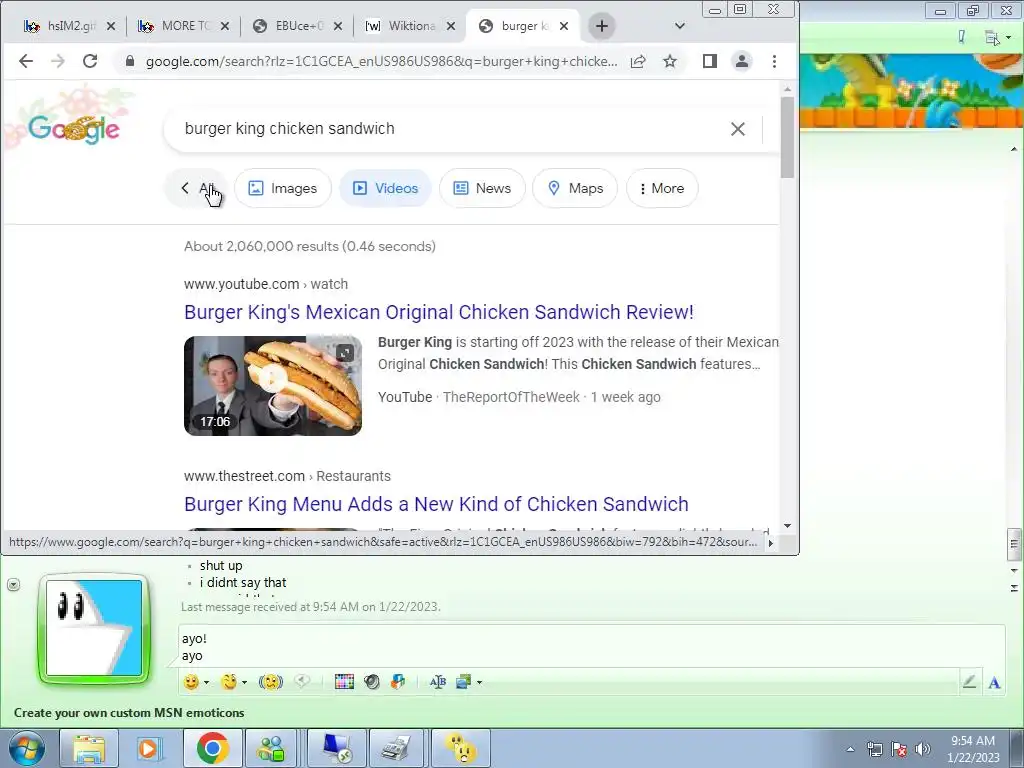Open MSN background picker icon
Viewport: 1024px width, 768px height.
pos(464,682)
